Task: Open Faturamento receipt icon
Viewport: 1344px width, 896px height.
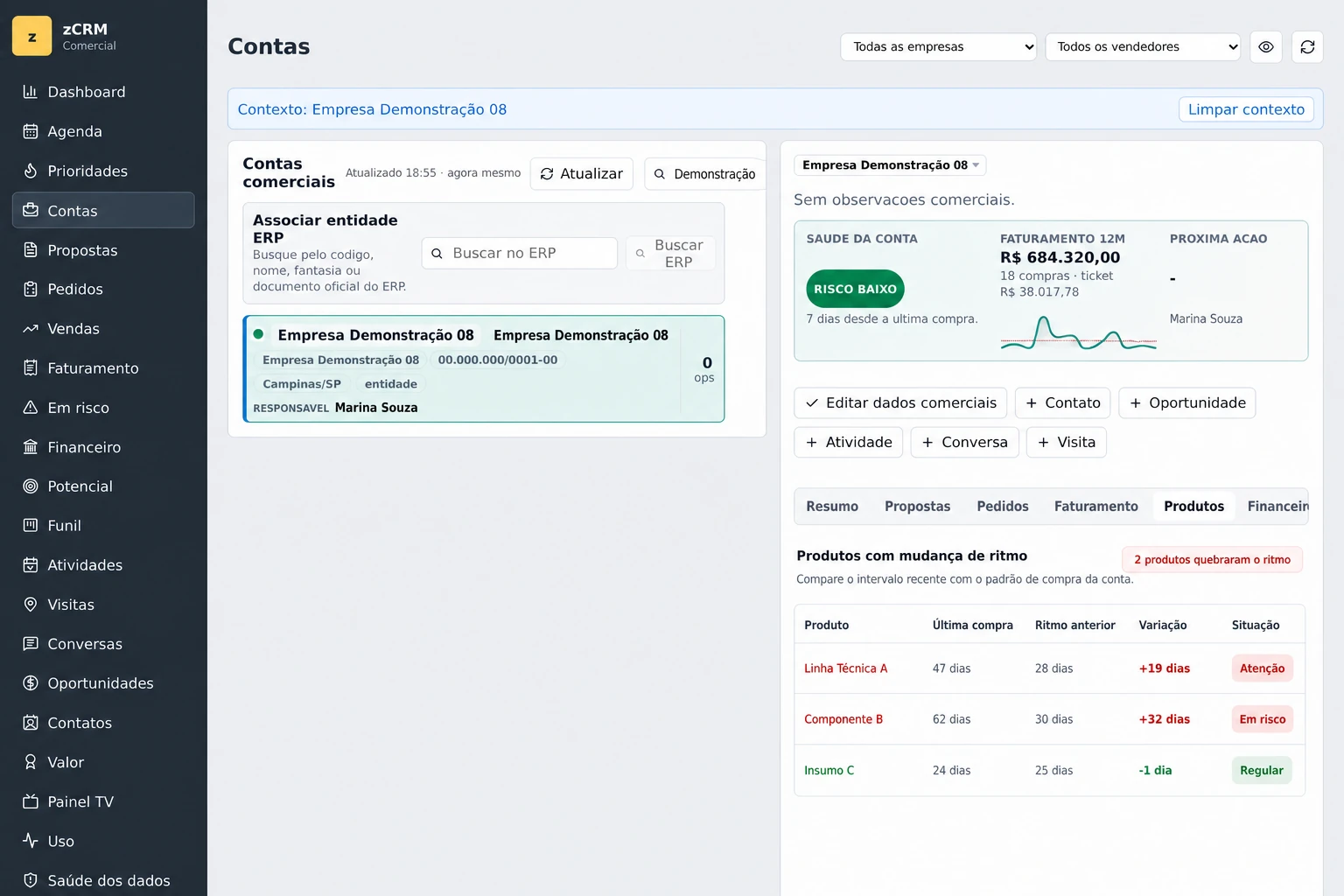Action: [x=31, y=368]
